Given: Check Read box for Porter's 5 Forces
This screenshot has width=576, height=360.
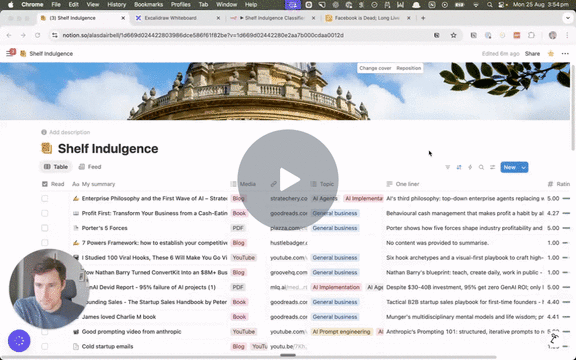Looking at the screenshot, I should [x=44, y=228].
